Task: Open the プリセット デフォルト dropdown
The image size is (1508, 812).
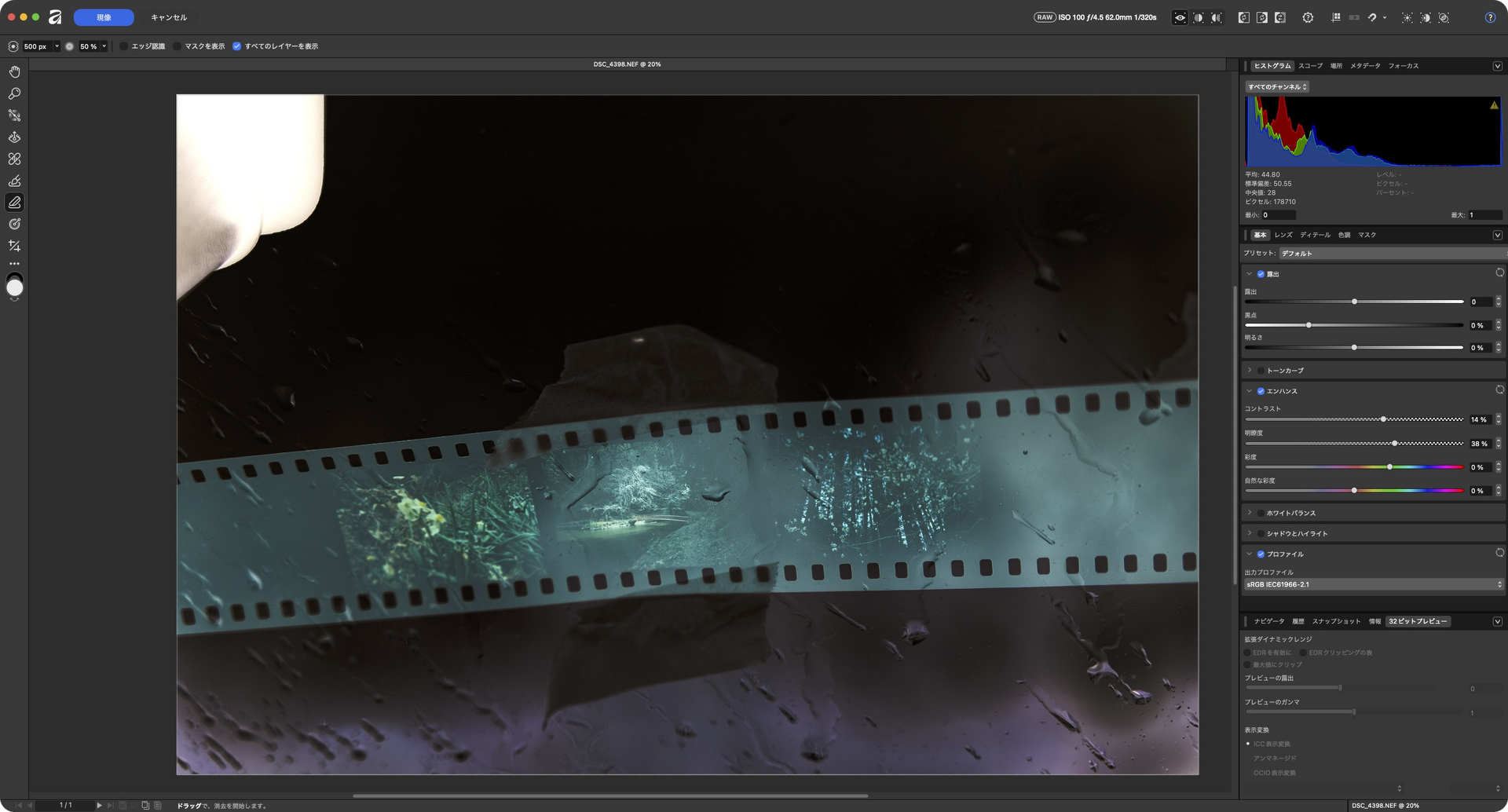Action: [1392, 254]
